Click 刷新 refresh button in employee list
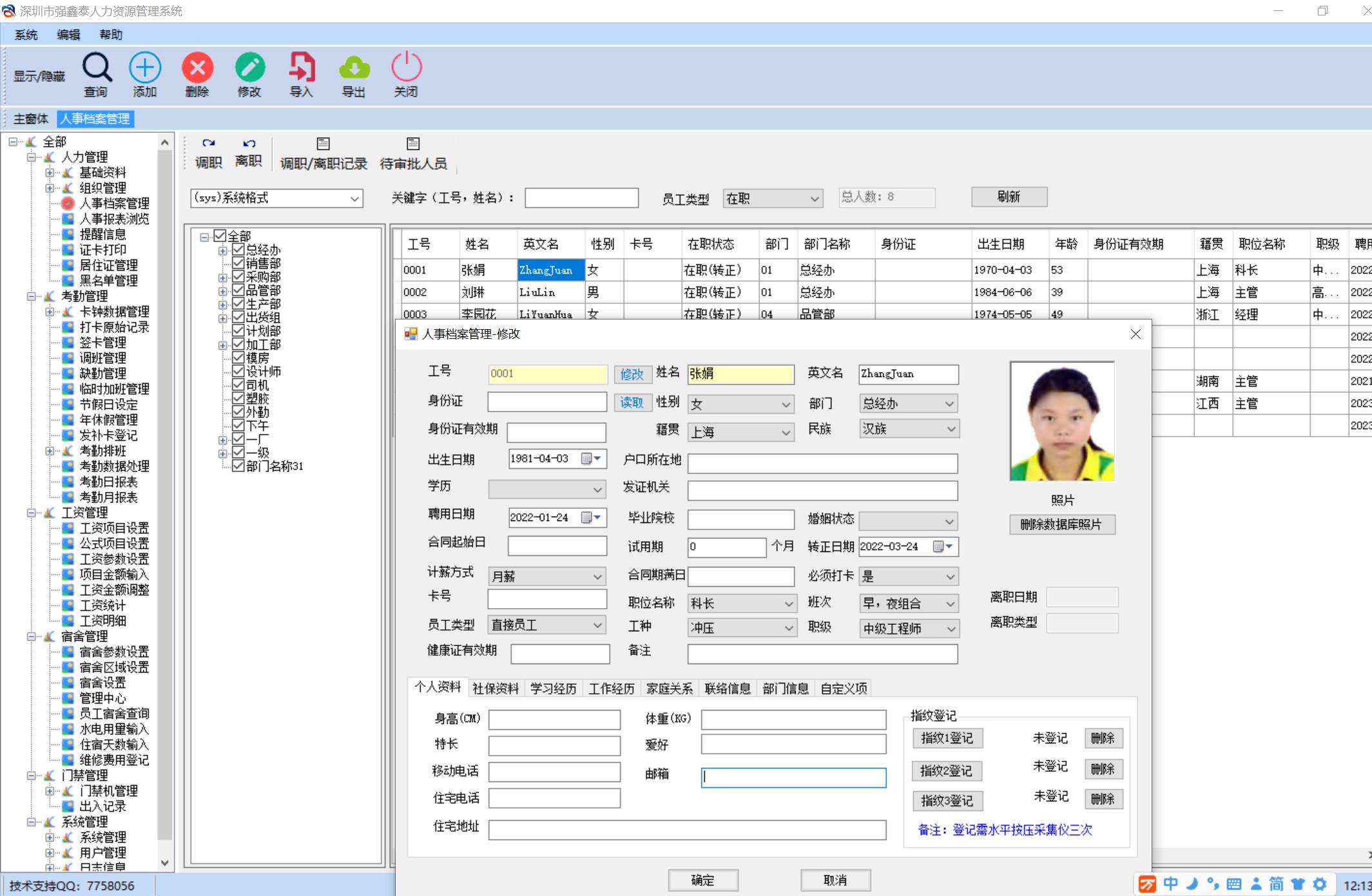This screenshot has height=896, width=1372. coord(1010,197)
